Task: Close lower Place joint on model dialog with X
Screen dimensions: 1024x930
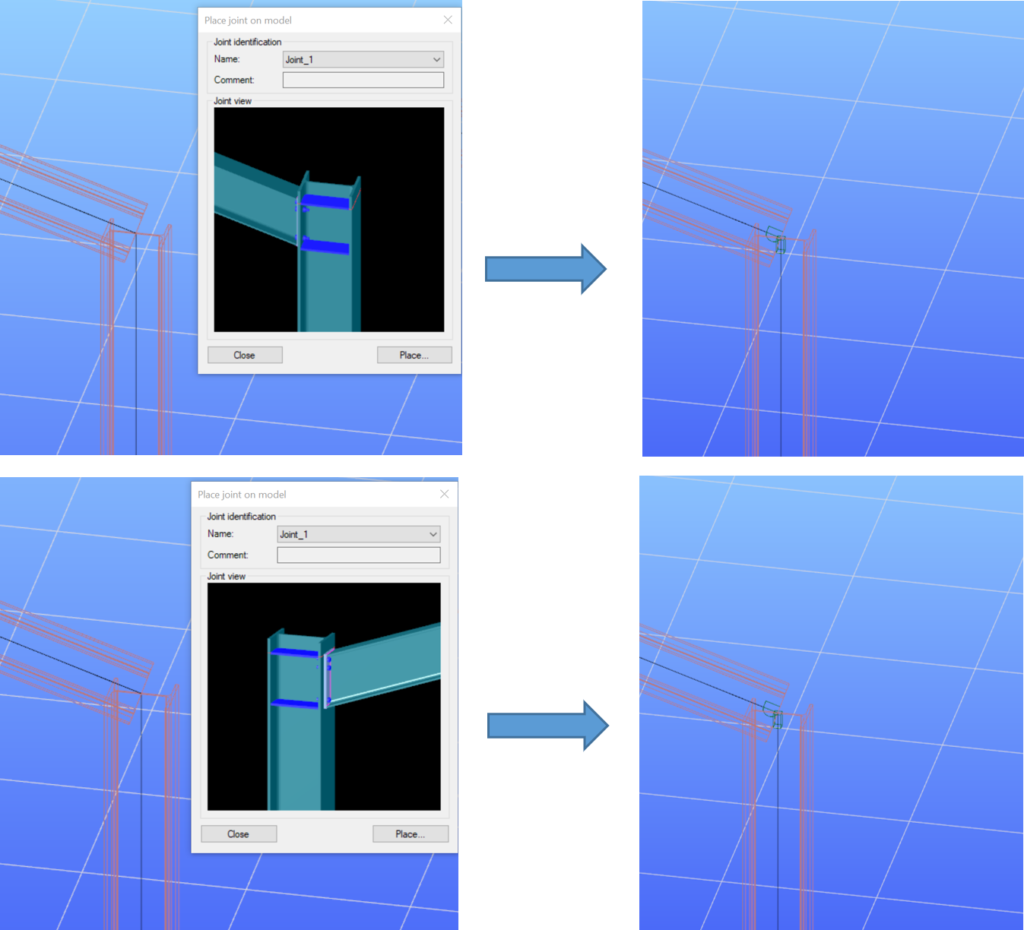Action: tap(444, 494)
